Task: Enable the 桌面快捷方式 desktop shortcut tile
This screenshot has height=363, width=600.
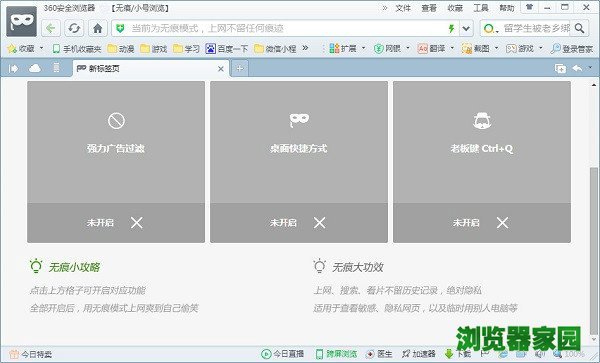Action: (x=299, y=142)
